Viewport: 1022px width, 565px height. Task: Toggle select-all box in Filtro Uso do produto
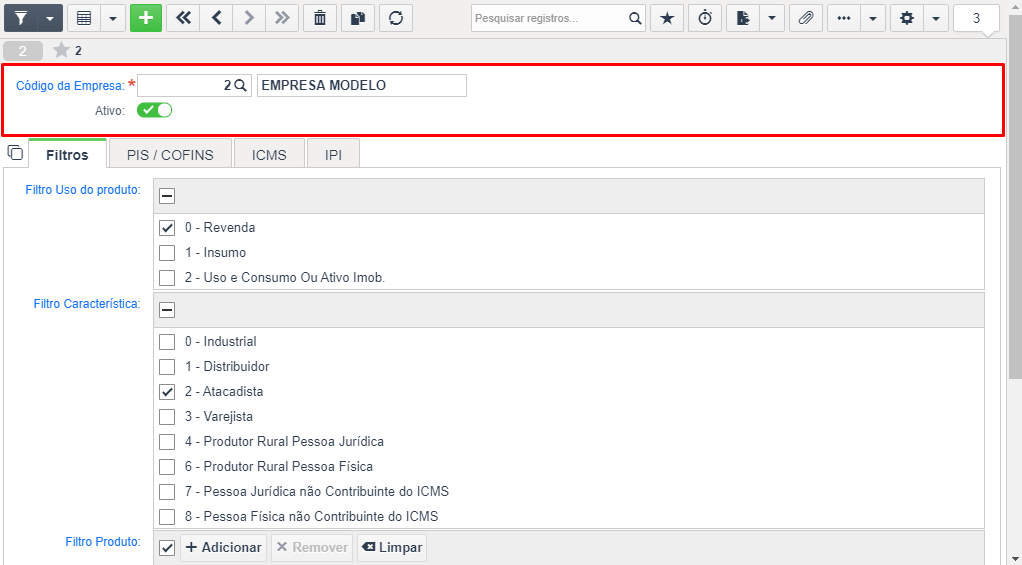(167, 196)
